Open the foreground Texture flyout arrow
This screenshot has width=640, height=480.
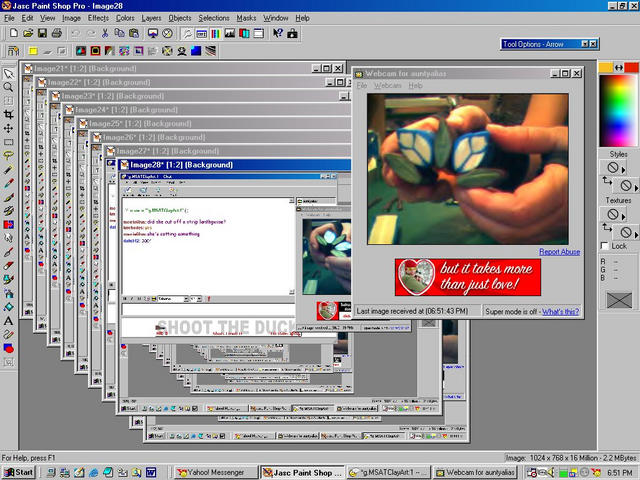pos(623,216)
